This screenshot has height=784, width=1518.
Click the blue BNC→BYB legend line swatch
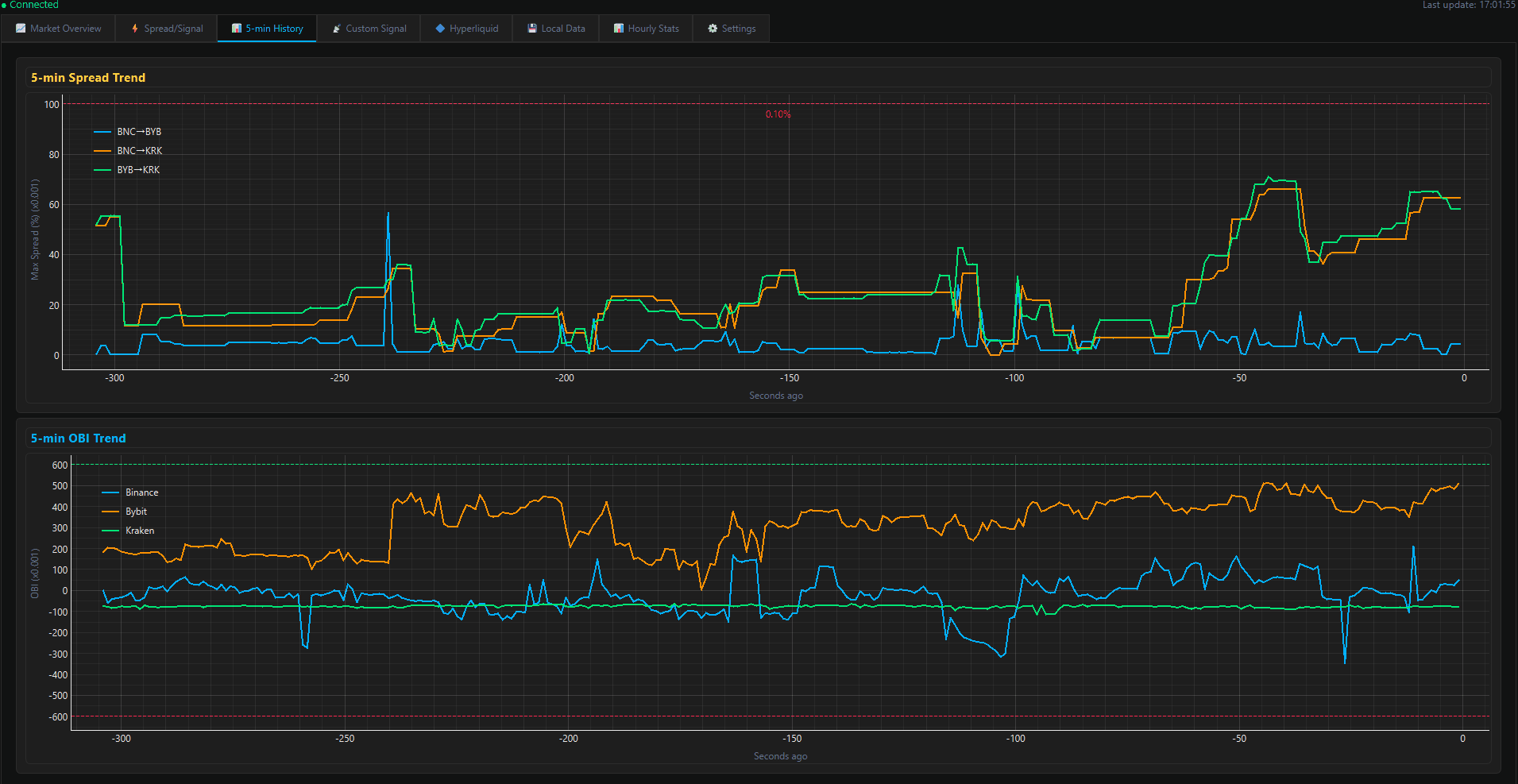click(x=102, y=132)
